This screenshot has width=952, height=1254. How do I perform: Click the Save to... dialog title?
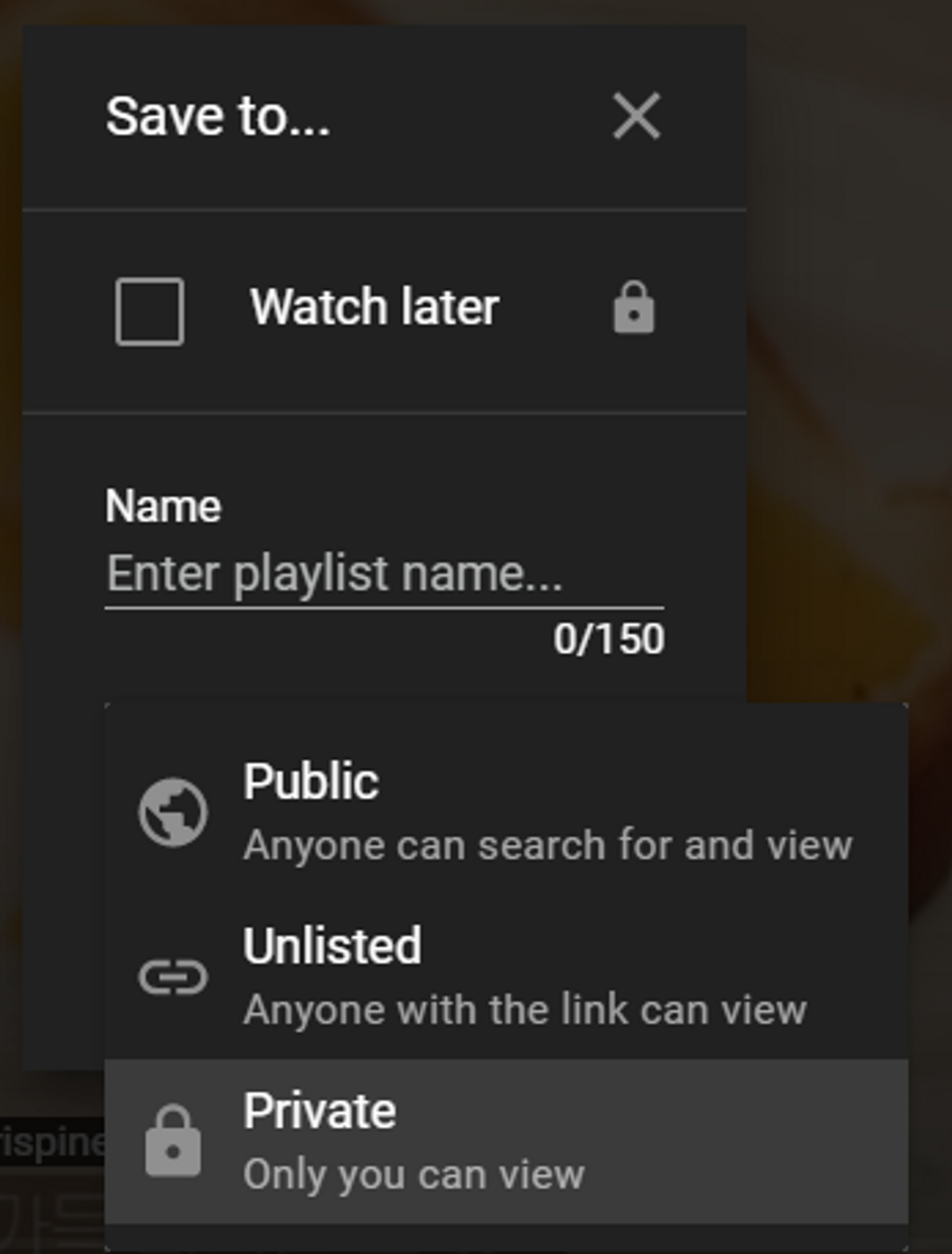(x=218, y=116)
